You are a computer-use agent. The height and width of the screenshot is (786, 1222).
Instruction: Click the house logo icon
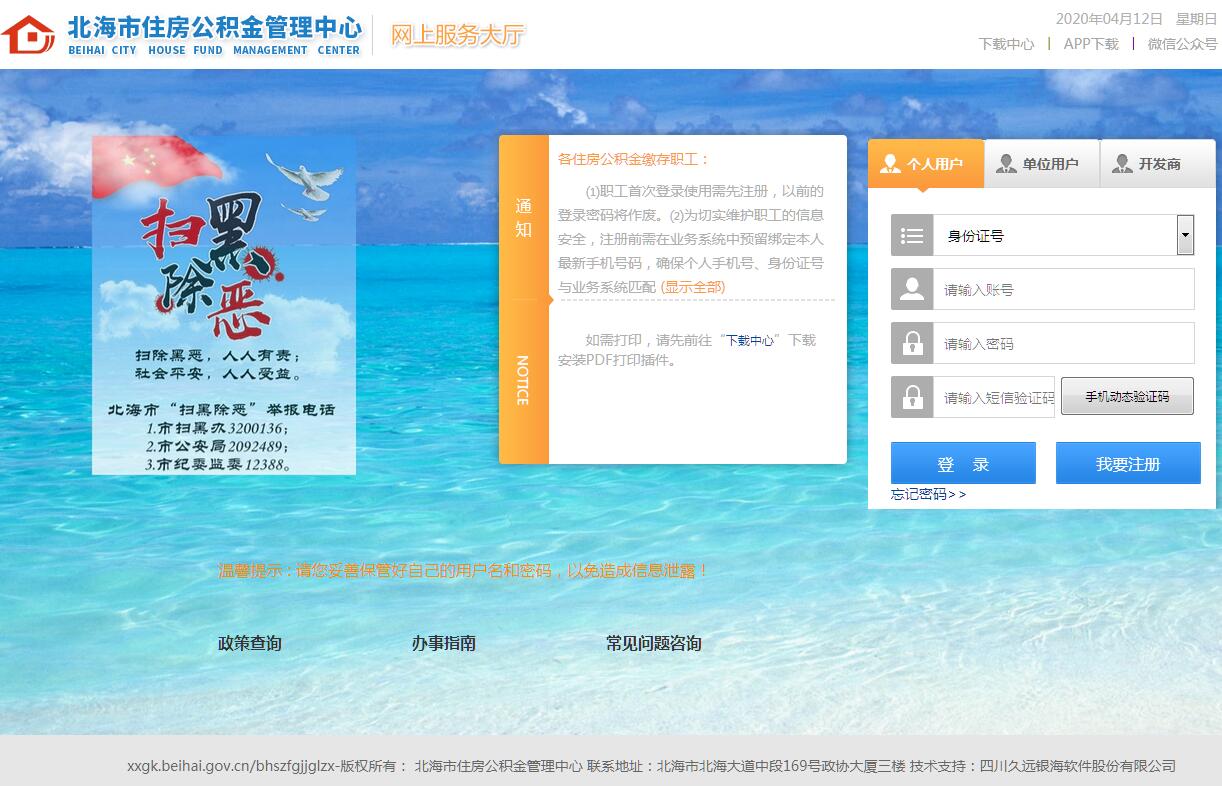click(x=28, y=35)
